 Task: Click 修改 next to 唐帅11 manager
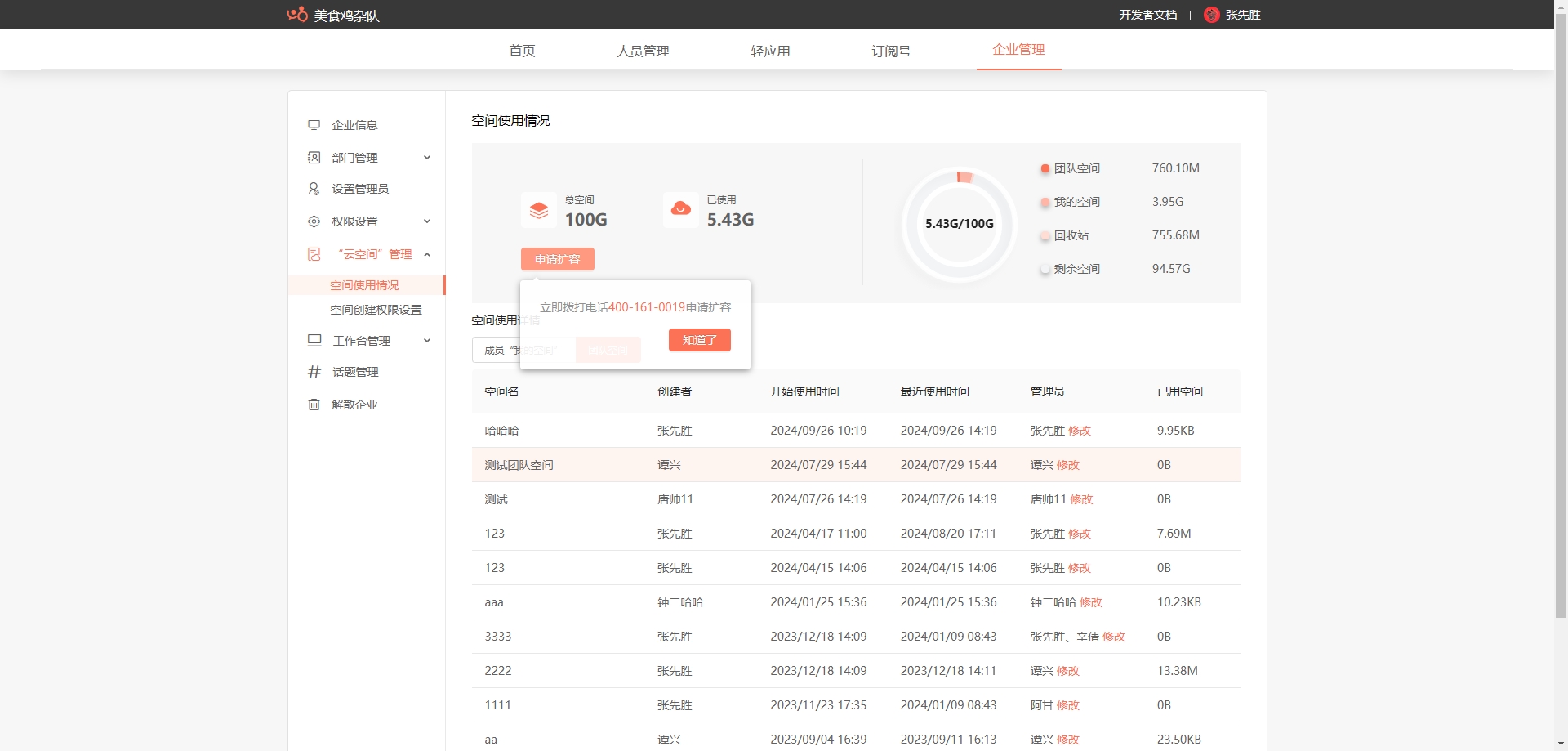click(1081, 499)
